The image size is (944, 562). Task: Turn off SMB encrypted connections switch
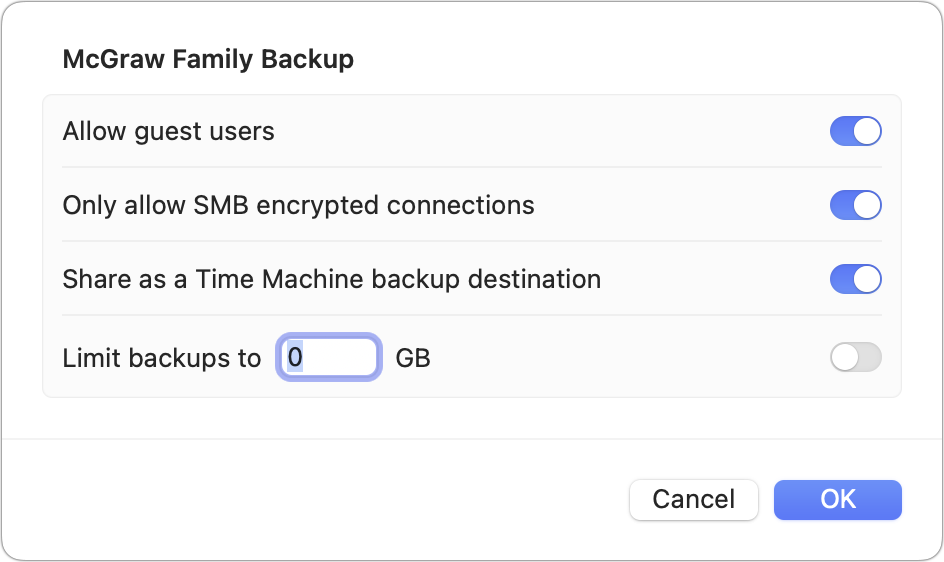[x=855, y=205]
